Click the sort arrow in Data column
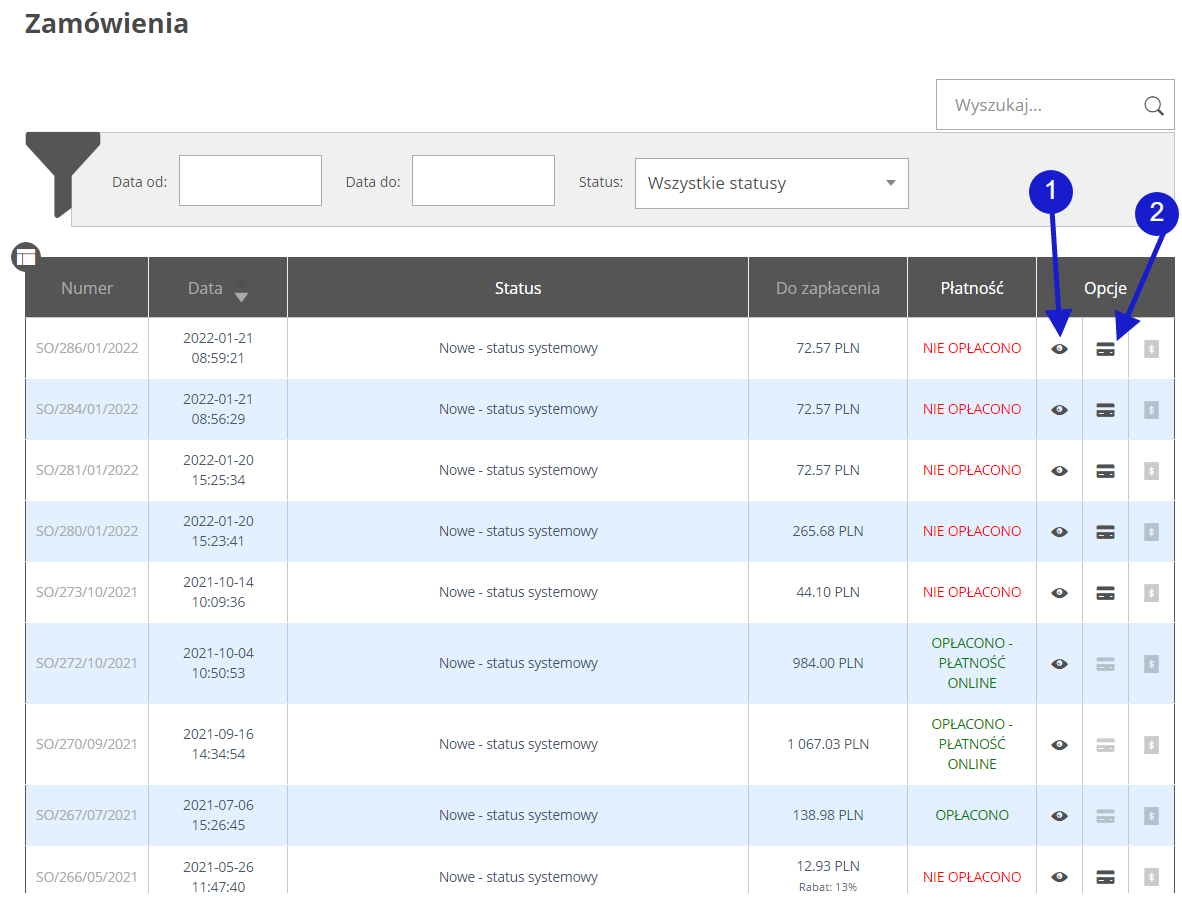 [241, 296]
